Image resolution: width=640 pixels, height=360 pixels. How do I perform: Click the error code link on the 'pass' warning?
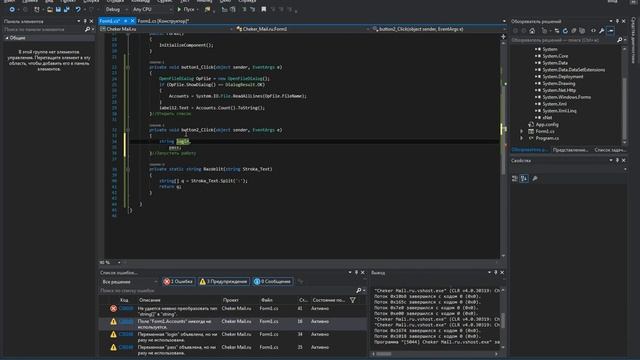click(126, 347)
